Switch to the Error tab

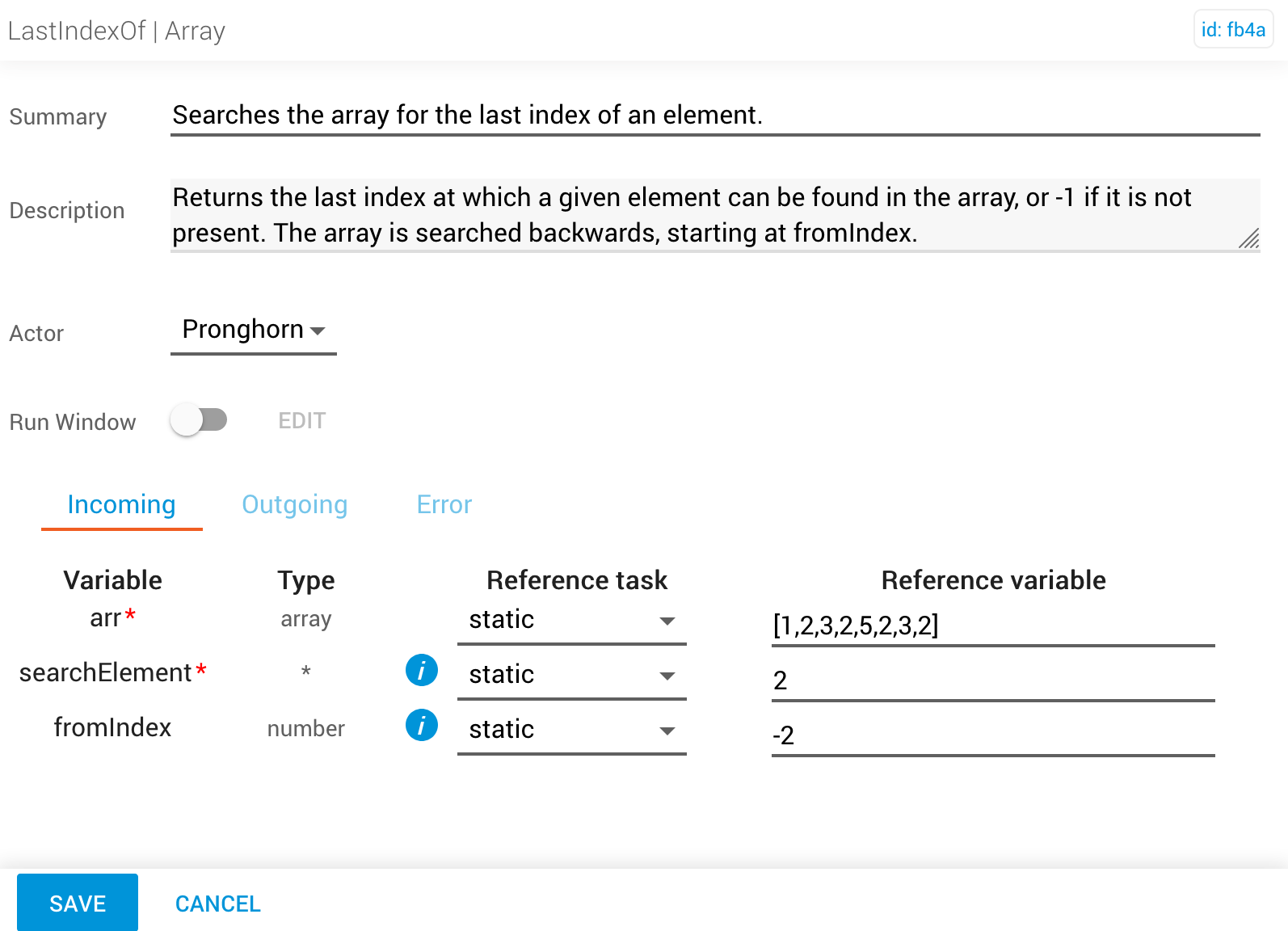(x=444, y=504)
